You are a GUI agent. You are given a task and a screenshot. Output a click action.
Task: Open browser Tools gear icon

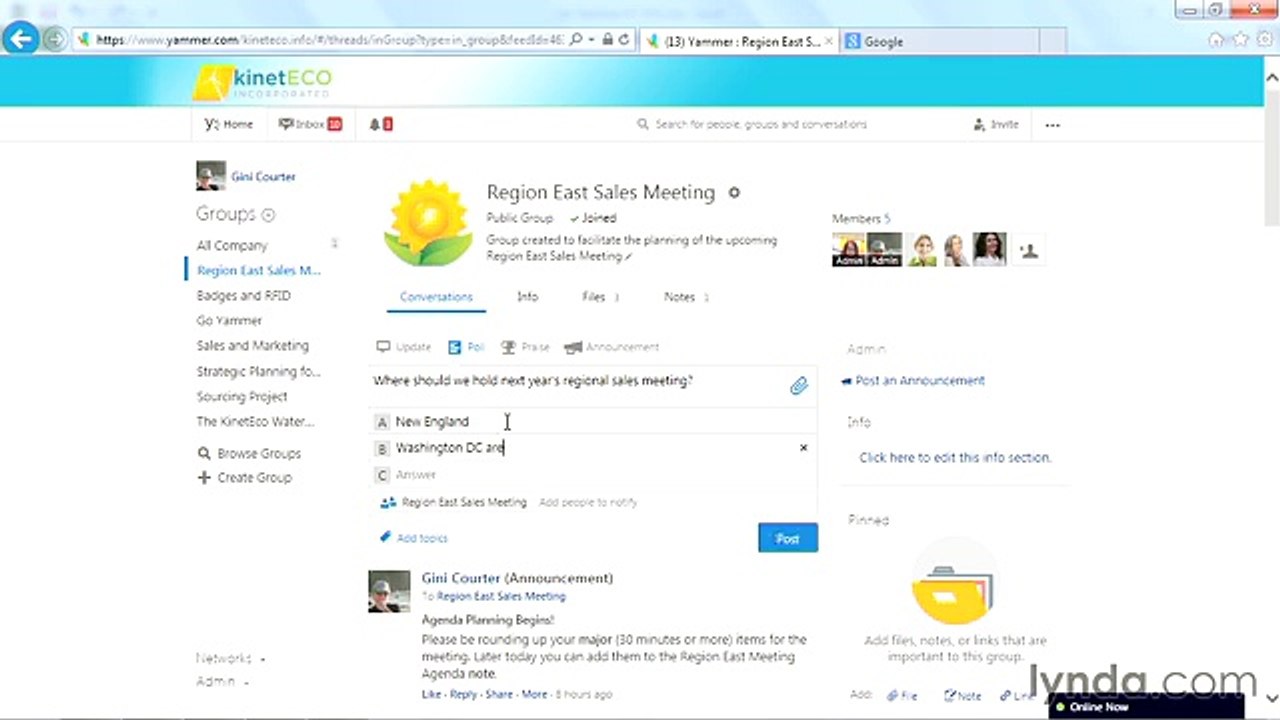(x=1263, y=40)
